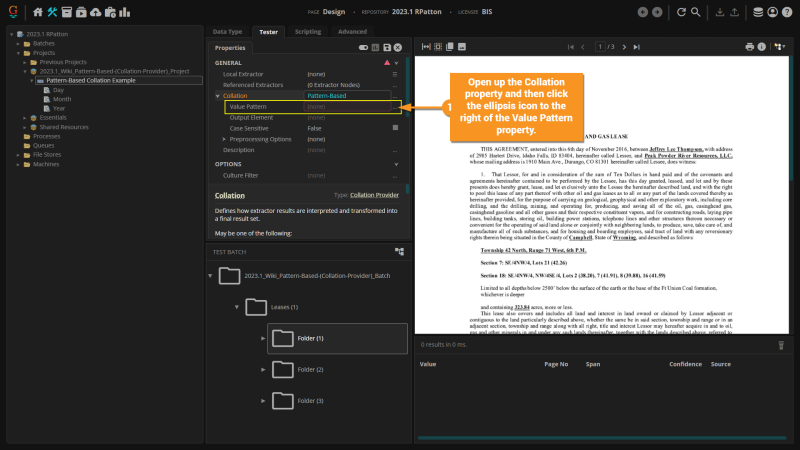
Task: Clear results with trash icon
Action: point(781,345)
